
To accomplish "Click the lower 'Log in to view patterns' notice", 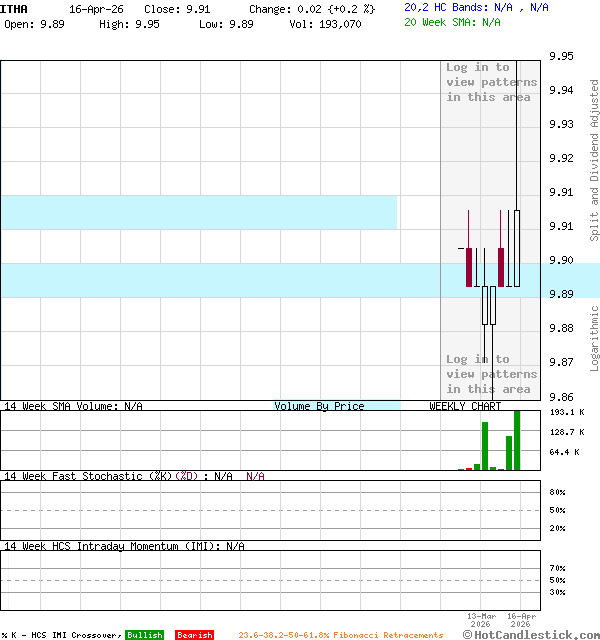I will [491, 374].
